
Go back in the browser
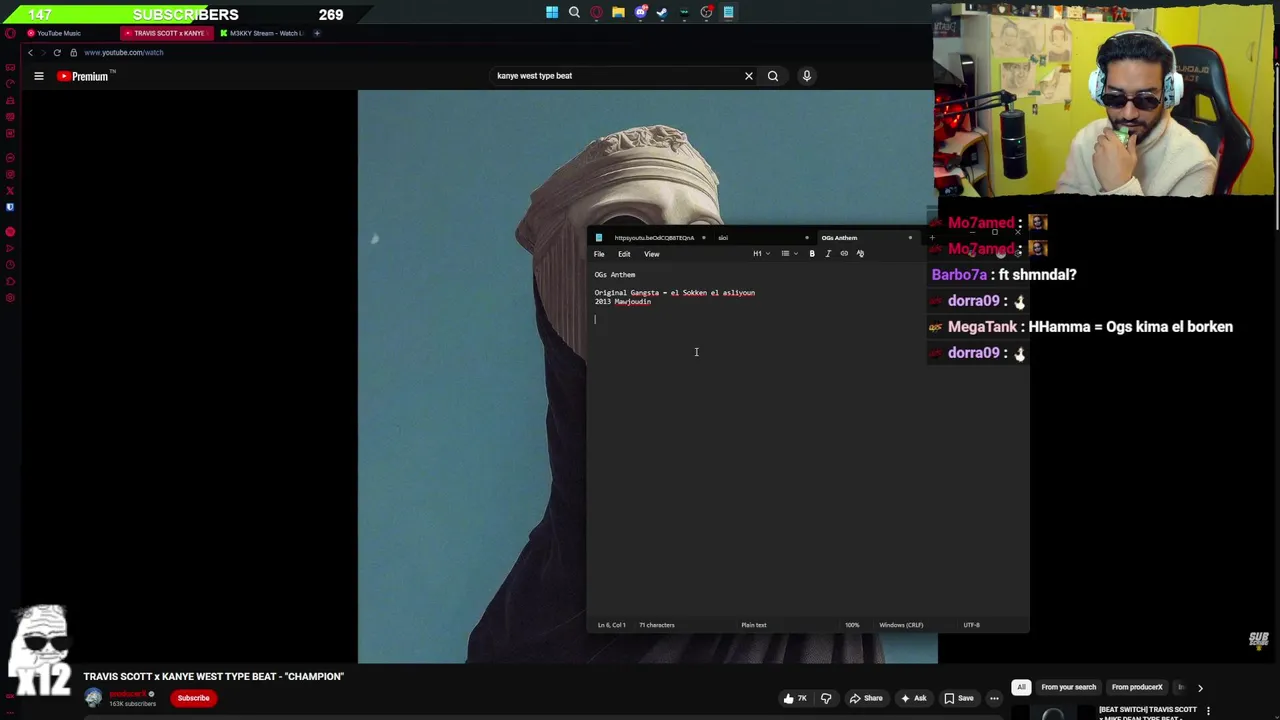30,52
